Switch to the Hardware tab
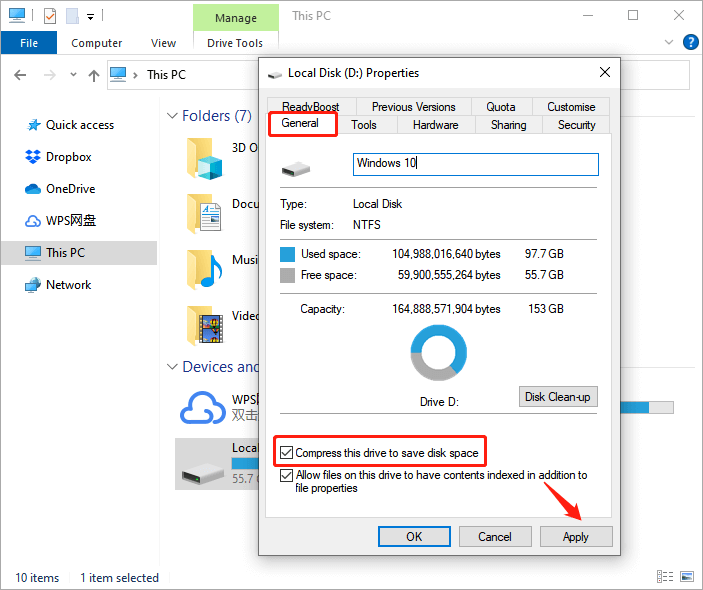 [435, 125]
